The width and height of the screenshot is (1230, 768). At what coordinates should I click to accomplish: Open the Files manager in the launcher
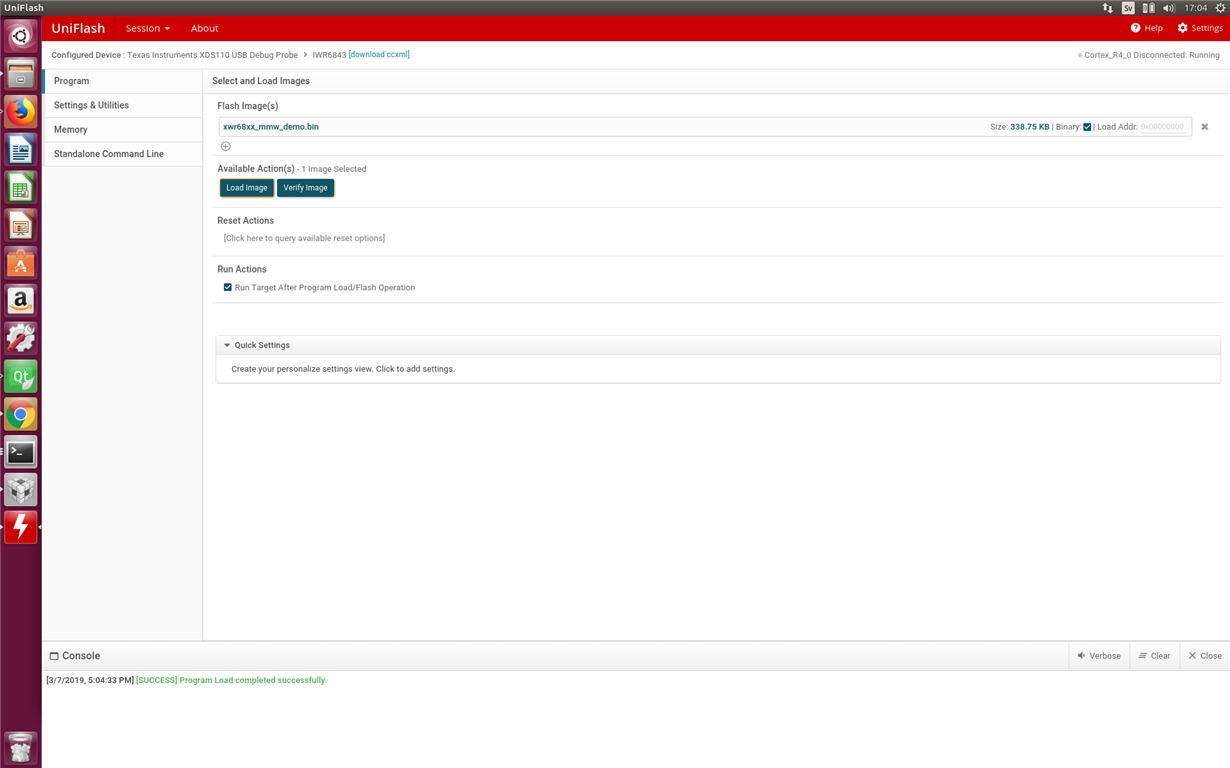point(20,74)
